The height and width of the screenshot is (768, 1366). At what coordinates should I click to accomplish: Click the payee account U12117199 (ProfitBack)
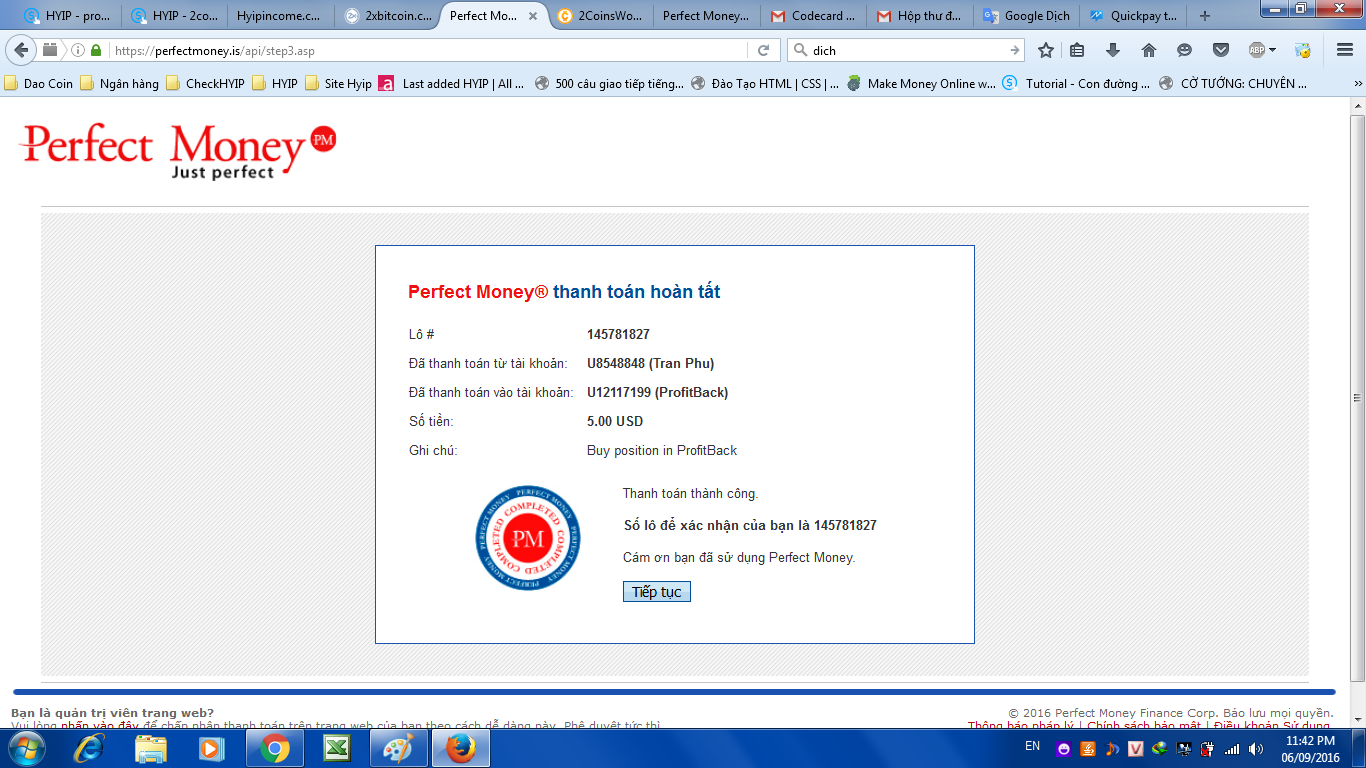(x=657, y=392)
